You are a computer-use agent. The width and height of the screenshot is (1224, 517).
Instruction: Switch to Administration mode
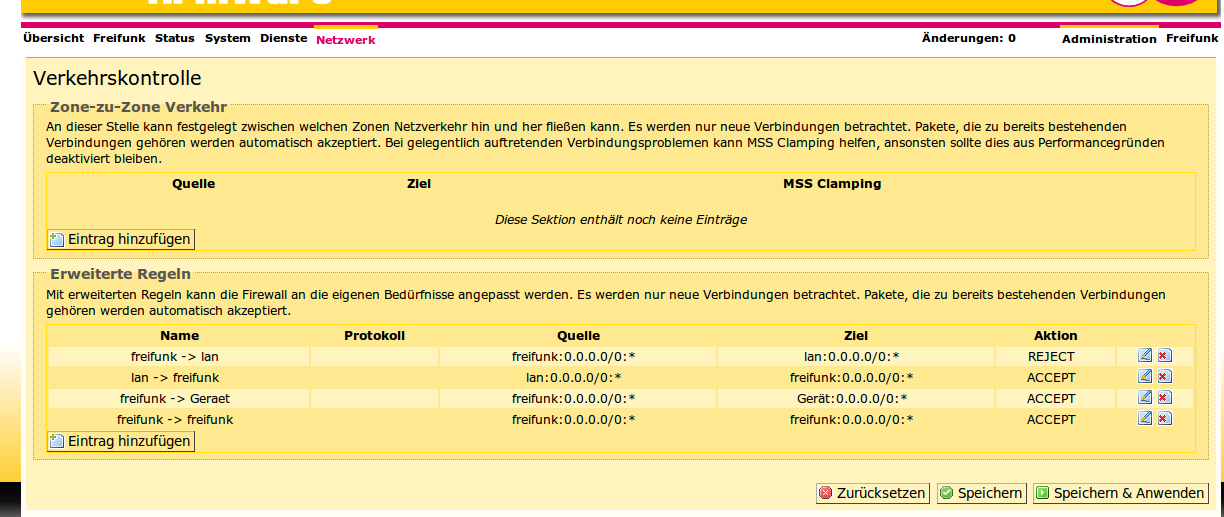click(x=1108, y=39)
